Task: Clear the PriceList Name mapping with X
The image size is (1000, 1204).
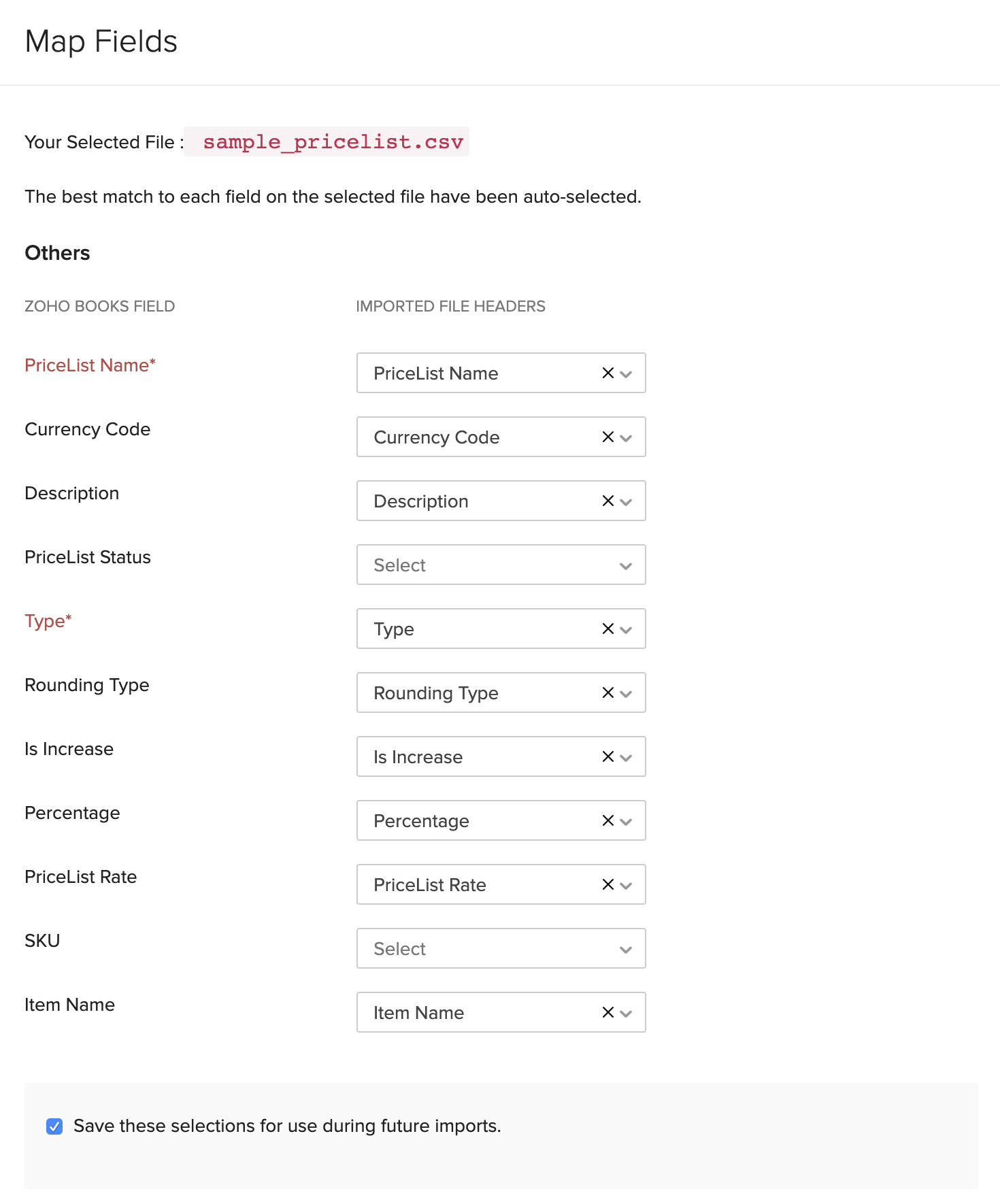Action: tap(608, 373)
